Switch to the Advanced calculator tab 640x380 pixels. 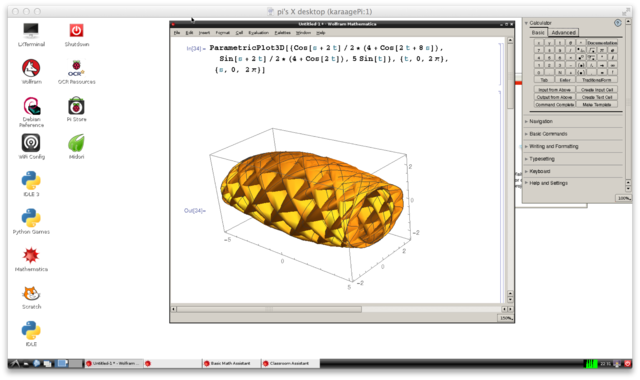click(563, 32)
